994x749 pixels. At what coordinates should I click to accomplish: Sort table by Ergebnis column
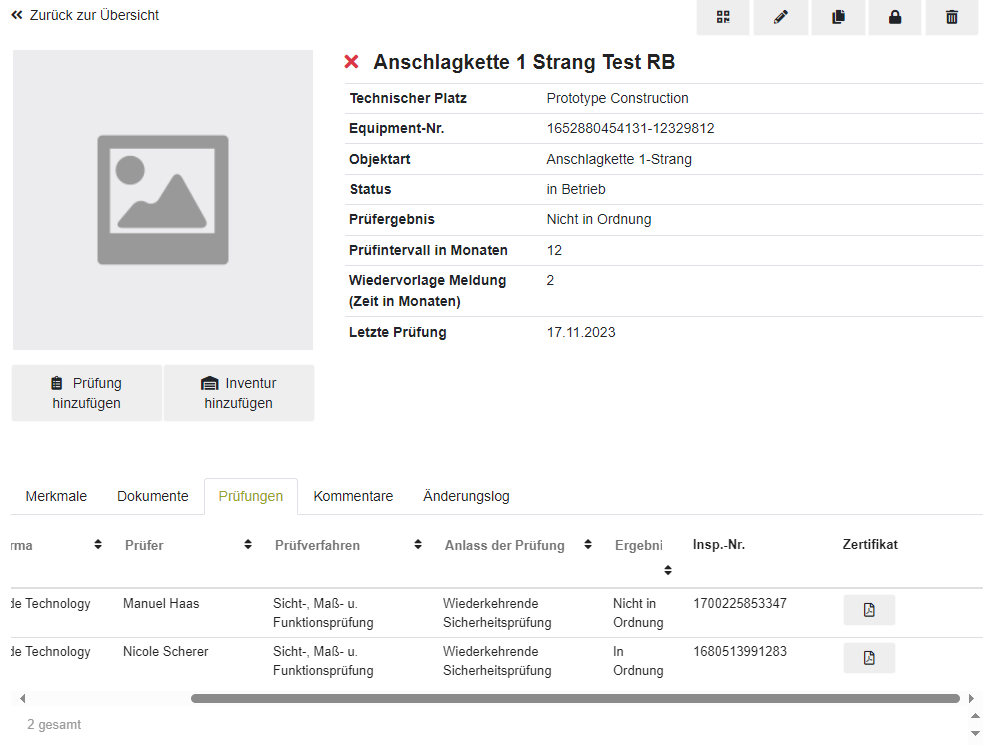667,570
